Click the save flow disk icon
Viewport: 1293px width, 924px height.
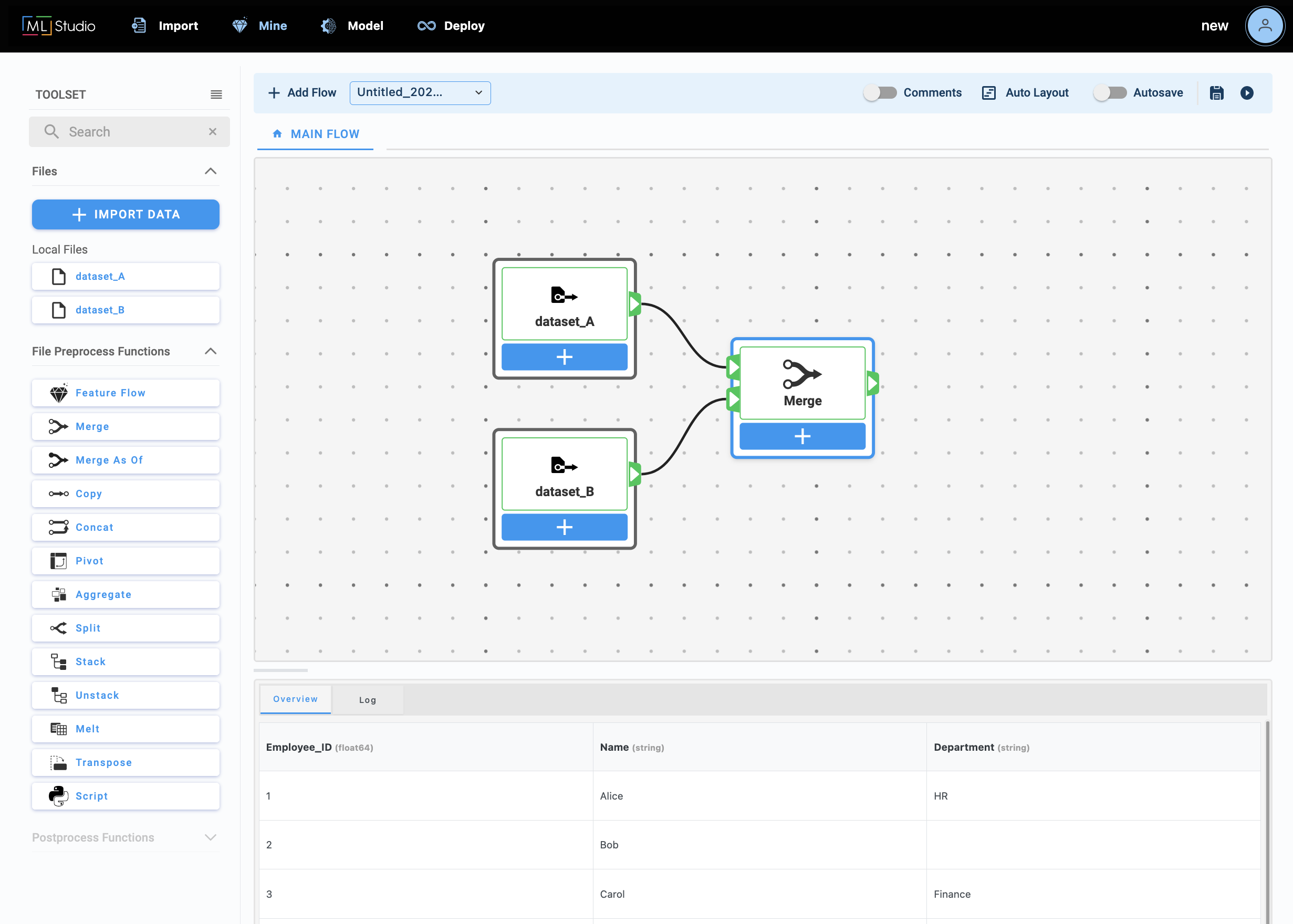click(1216, 93)
